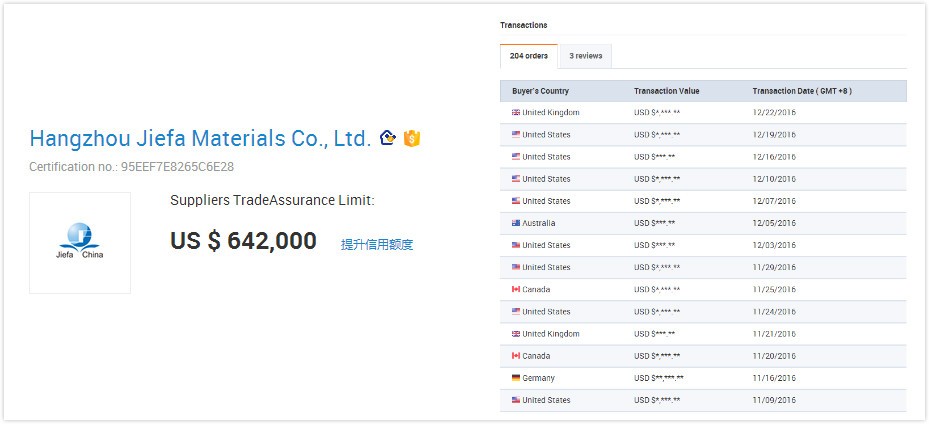Select the date 11/24/2016
Image resolution: width=929 pixels, height=424 pixels.
(x=774, y=311)
